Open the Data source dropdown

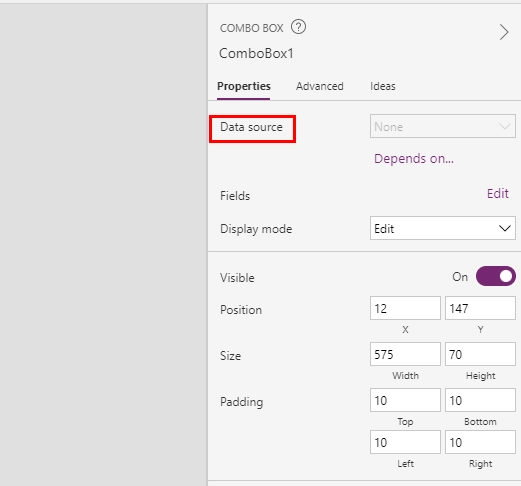point(443,126)
